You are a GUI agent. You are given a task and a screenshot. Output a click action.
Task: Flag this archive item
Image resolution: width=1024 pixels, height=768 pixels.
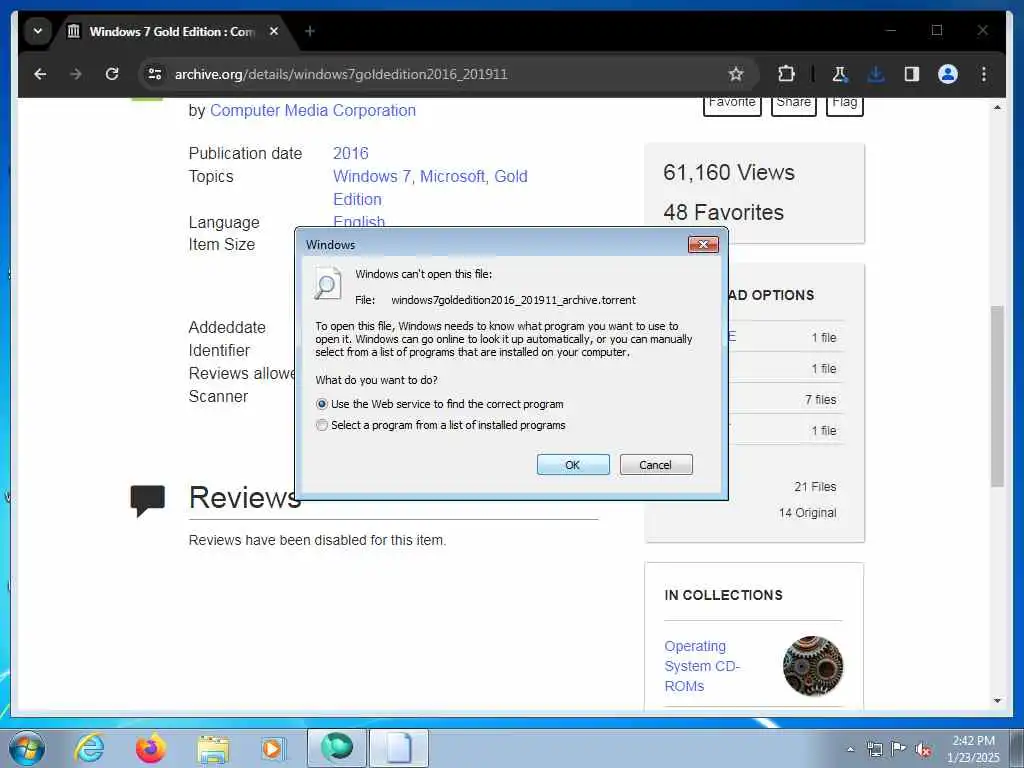tap(844, 103)
